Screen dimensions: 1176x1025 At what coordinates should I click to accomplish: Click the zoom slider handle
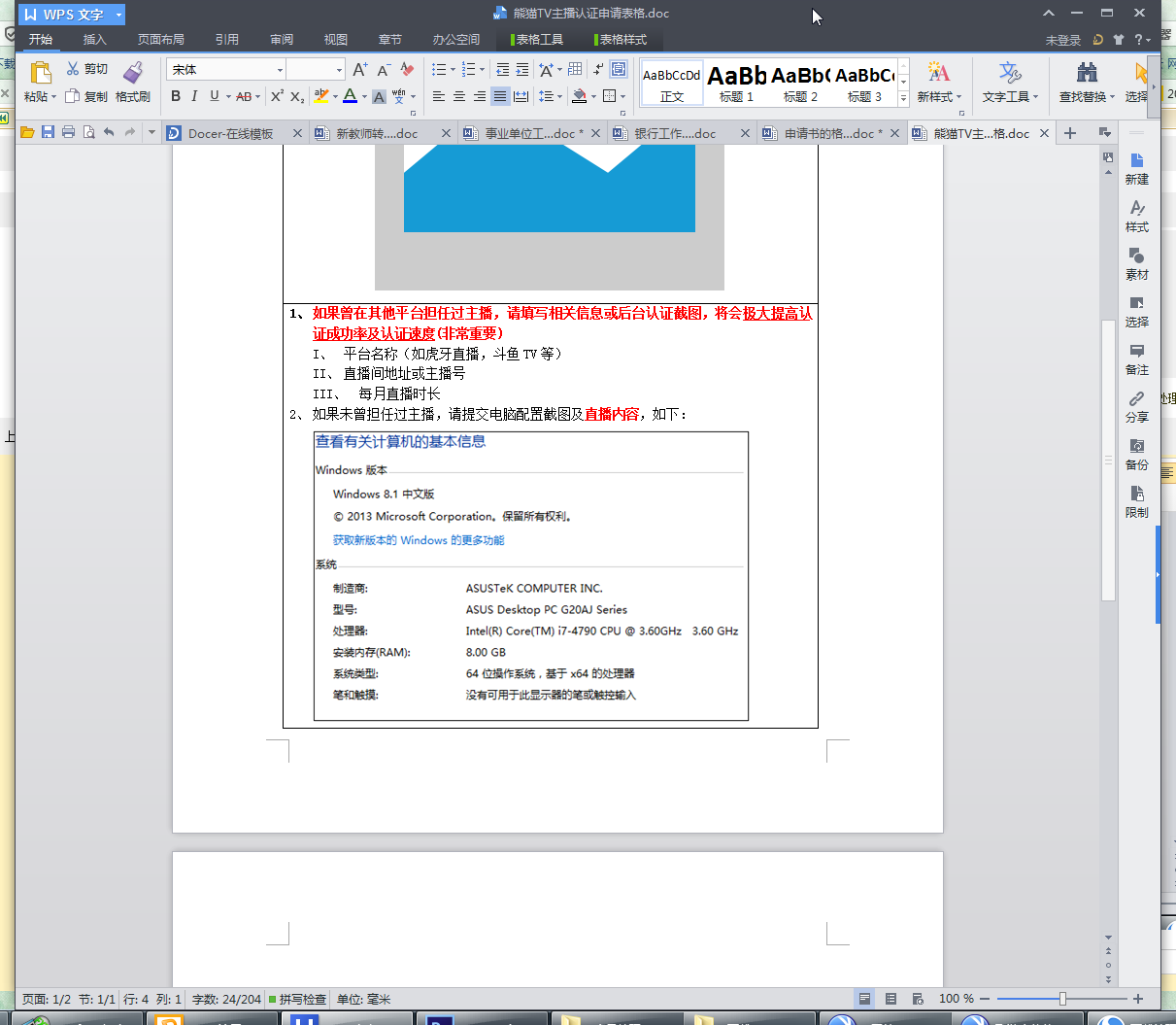pos(1062,999)
